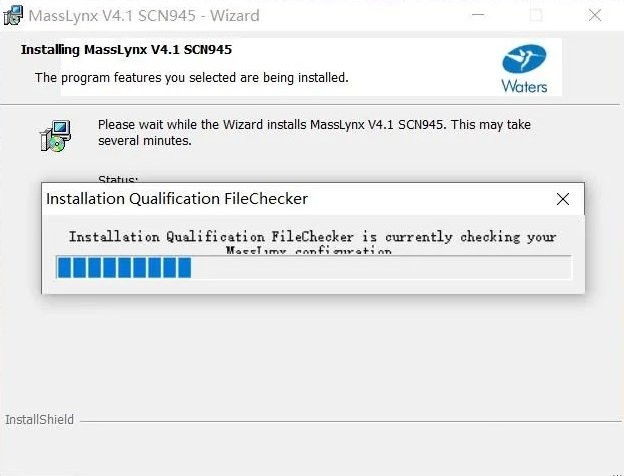The width and height of the screenshot is (624, 476).
Task: Close the Installation Qualification FileChecker dialog
Action: (563, 199)
